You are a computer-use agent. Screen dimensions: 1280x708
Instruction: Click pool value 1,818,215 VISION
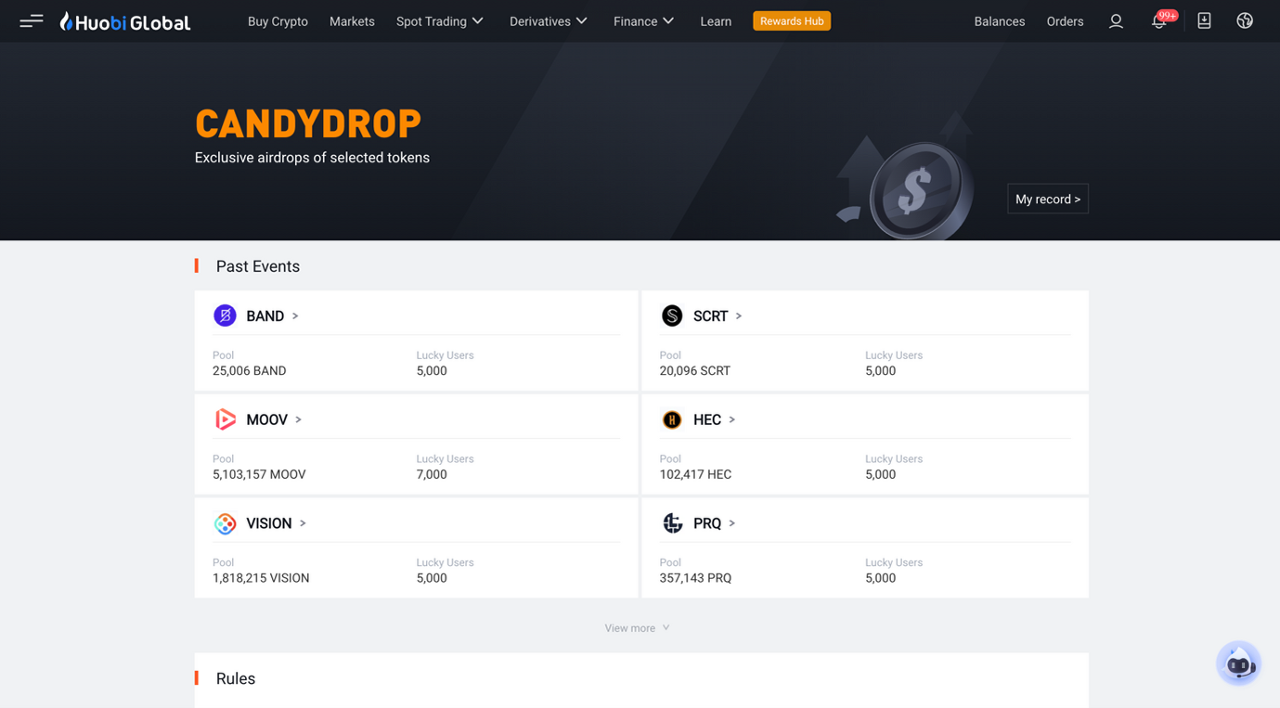[x=261, y=578]
